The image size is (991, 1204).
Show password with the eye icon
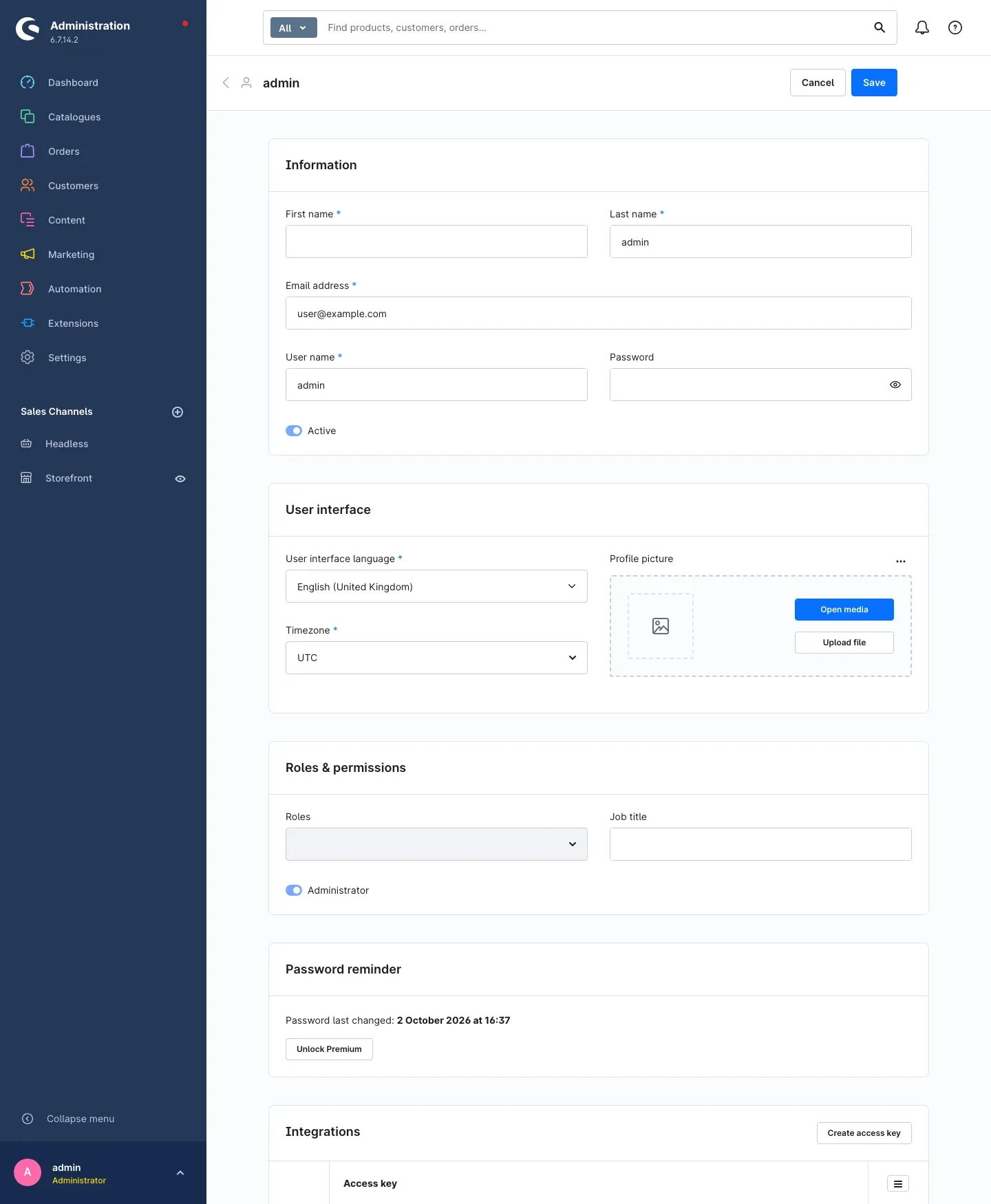[895, 385]
